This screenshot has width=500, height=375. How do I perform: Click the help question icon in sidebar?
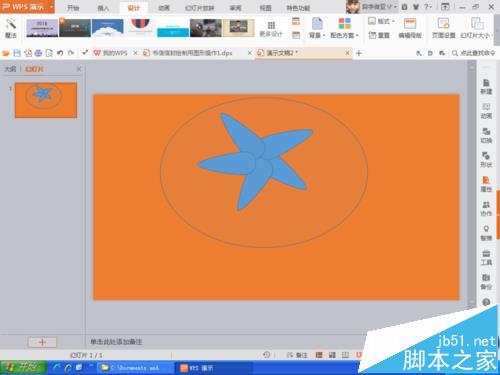tap(486, 302)
